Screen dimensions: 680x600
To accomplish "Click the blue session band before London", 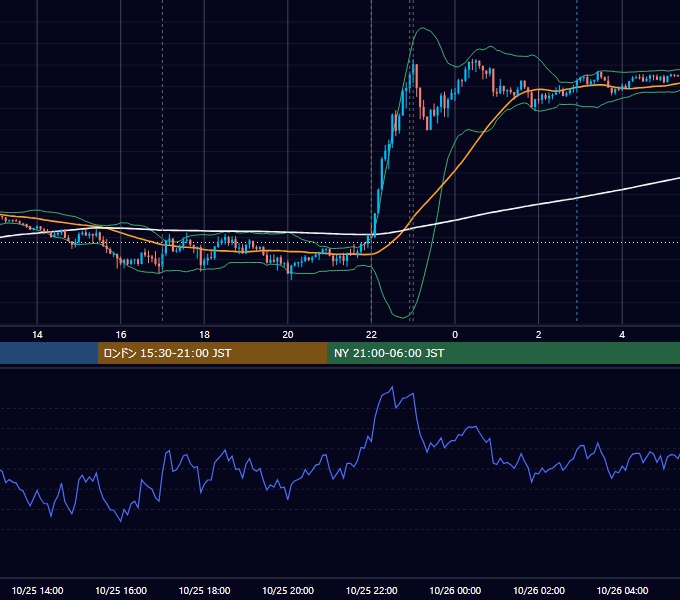I will 49,353.
